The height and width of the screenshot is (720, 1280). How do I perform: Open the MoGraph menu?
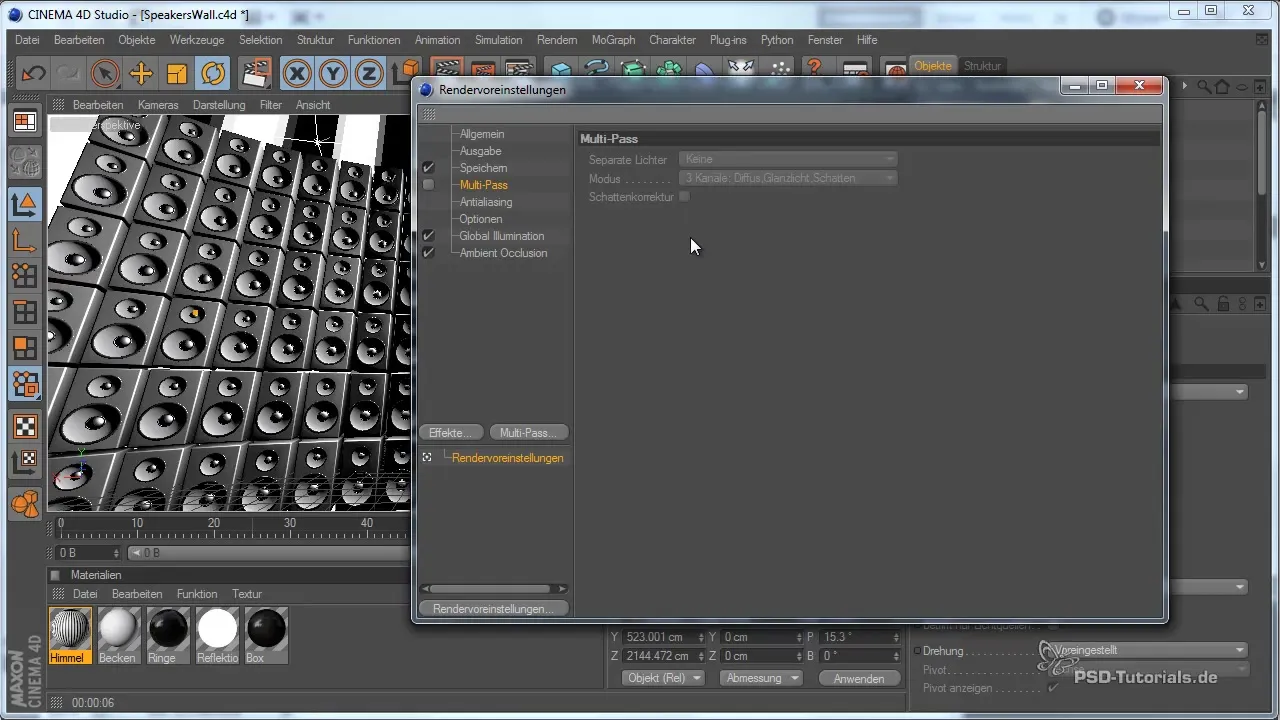click(613, 40)
